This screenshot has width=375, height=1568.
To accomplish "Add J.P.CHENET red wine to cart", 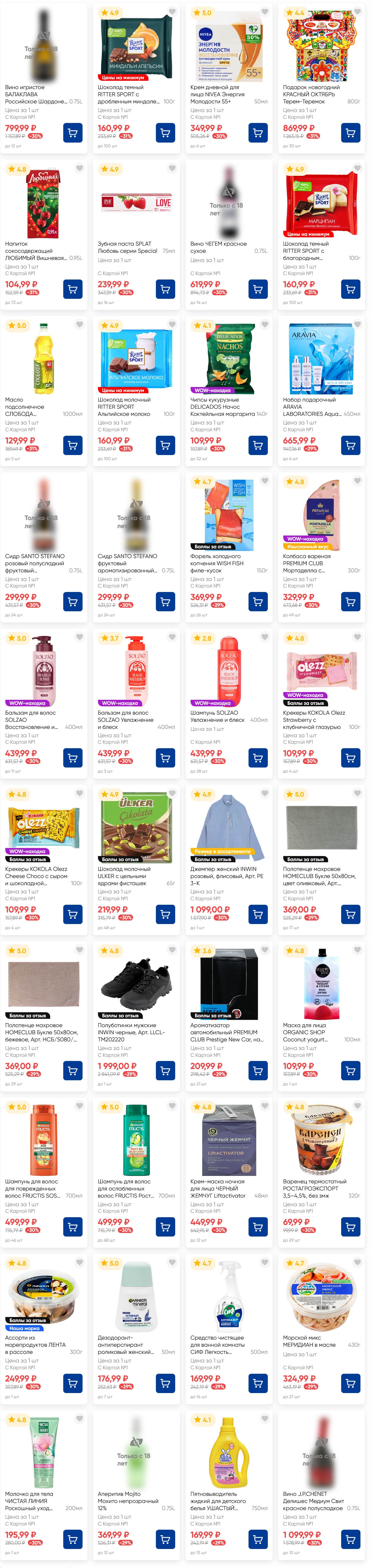I will tap(350, 1540).
